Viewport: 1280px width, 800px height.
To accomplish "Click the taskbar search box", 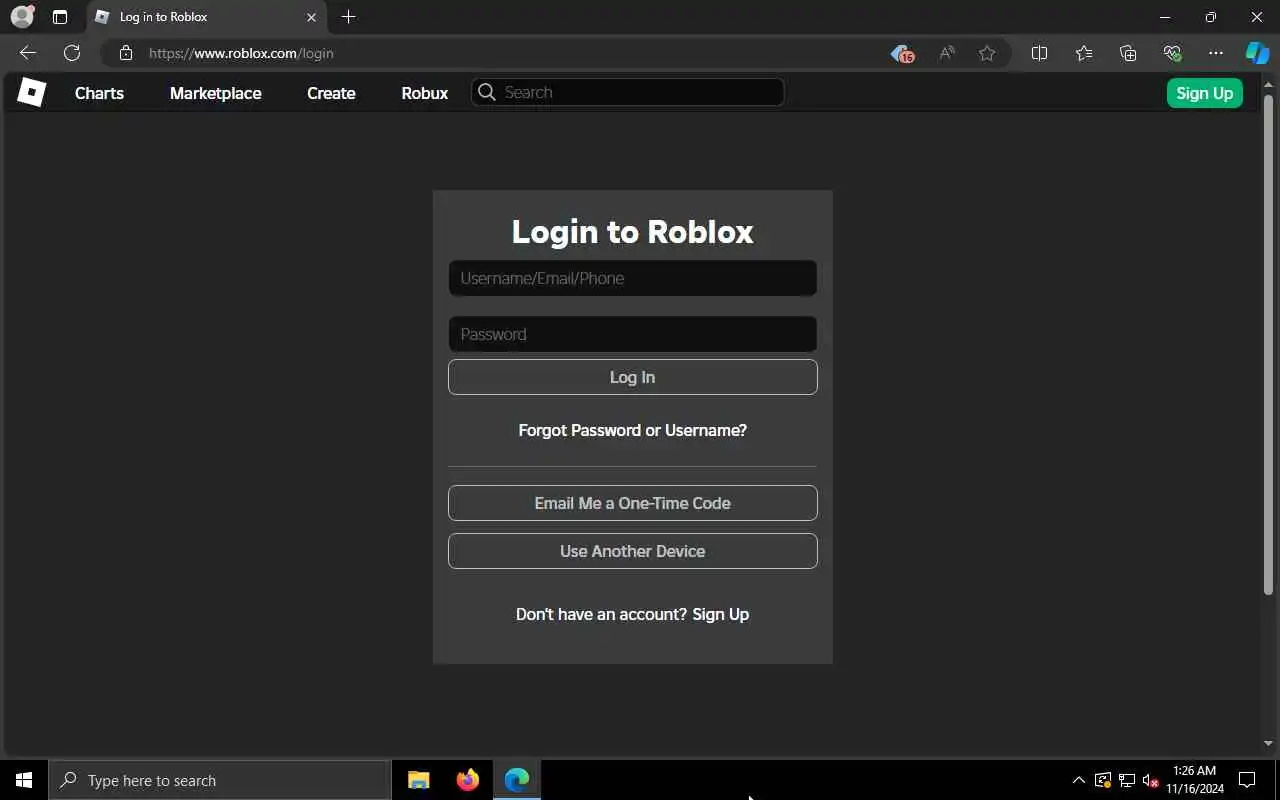I will (220, 780).
